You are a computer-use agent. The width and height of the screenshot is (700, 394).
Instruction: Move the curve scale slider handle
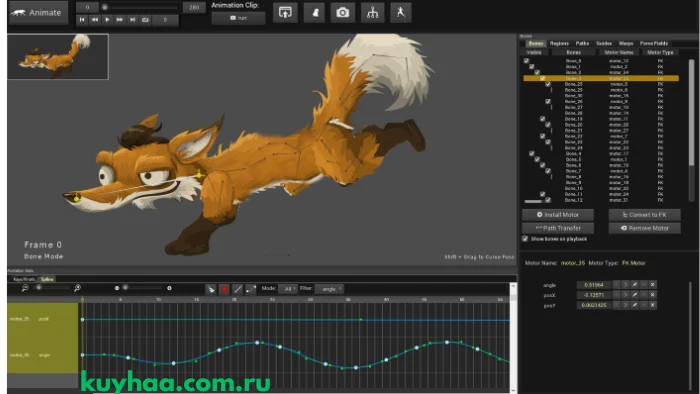(125, 288)
